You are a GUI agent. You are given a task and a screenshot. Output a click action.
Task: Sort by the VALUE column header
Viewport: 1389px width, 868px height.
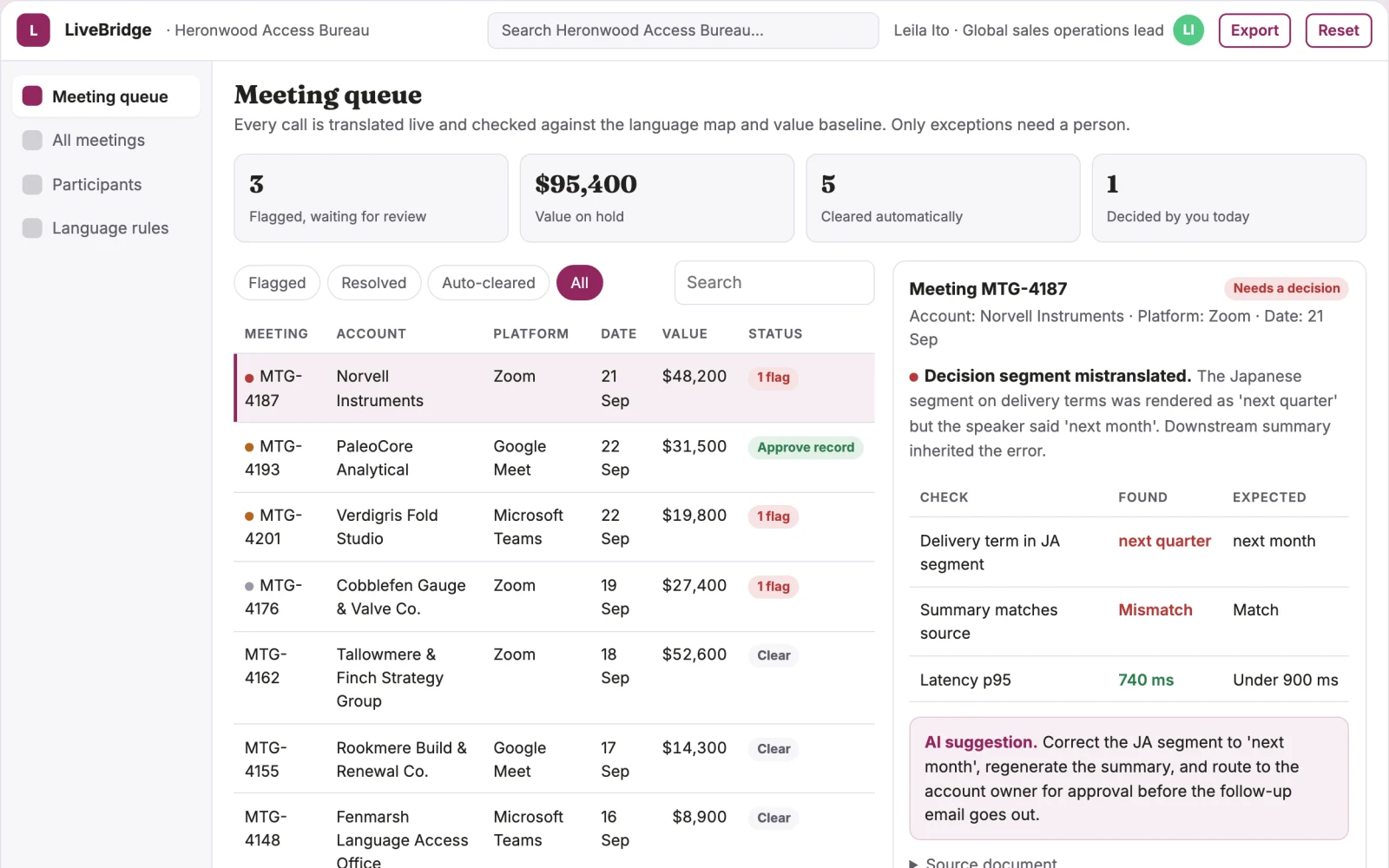point(684,333)
